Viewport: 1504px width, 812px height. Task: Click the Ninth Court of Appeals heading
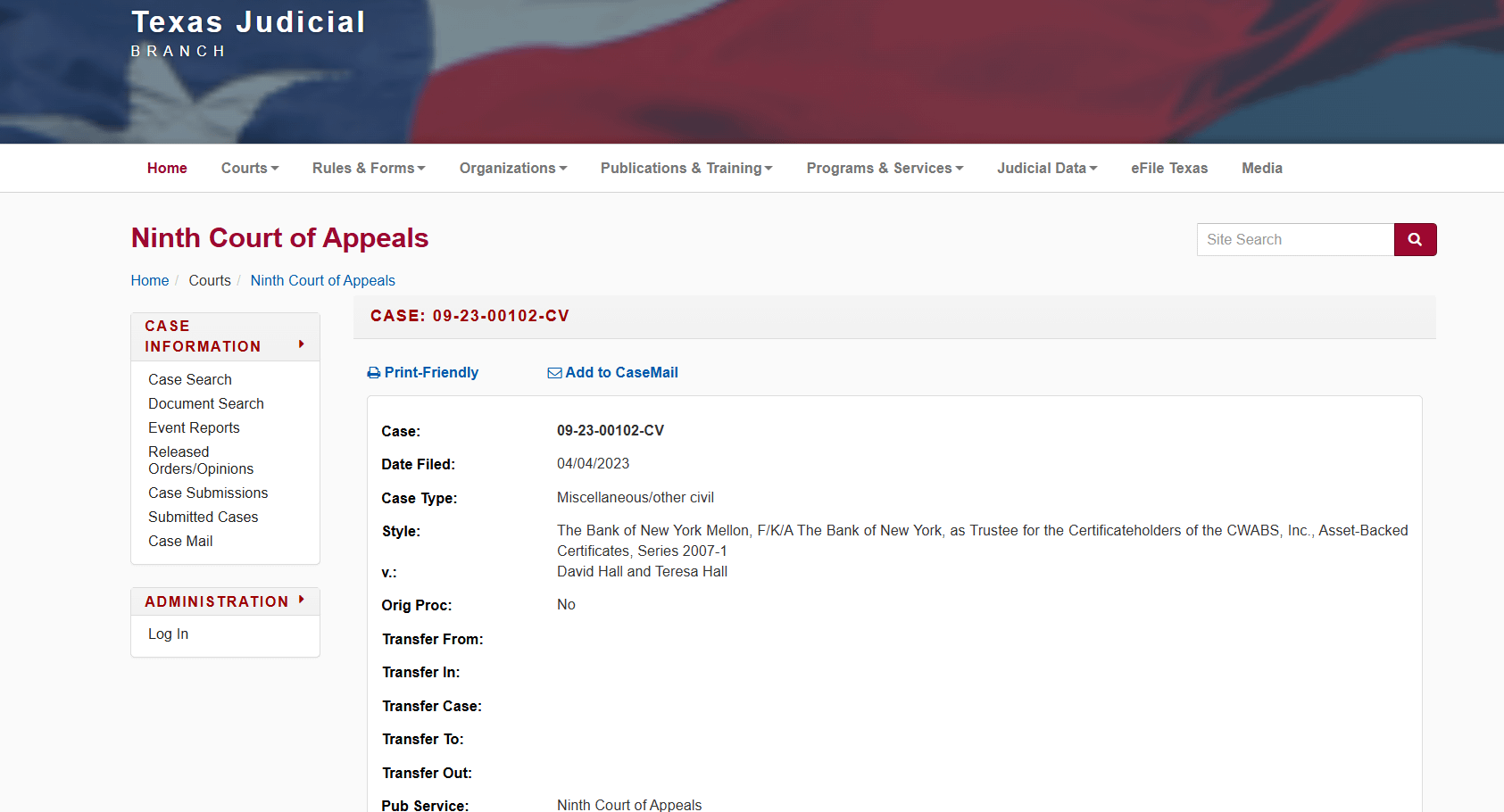(279, 237)
